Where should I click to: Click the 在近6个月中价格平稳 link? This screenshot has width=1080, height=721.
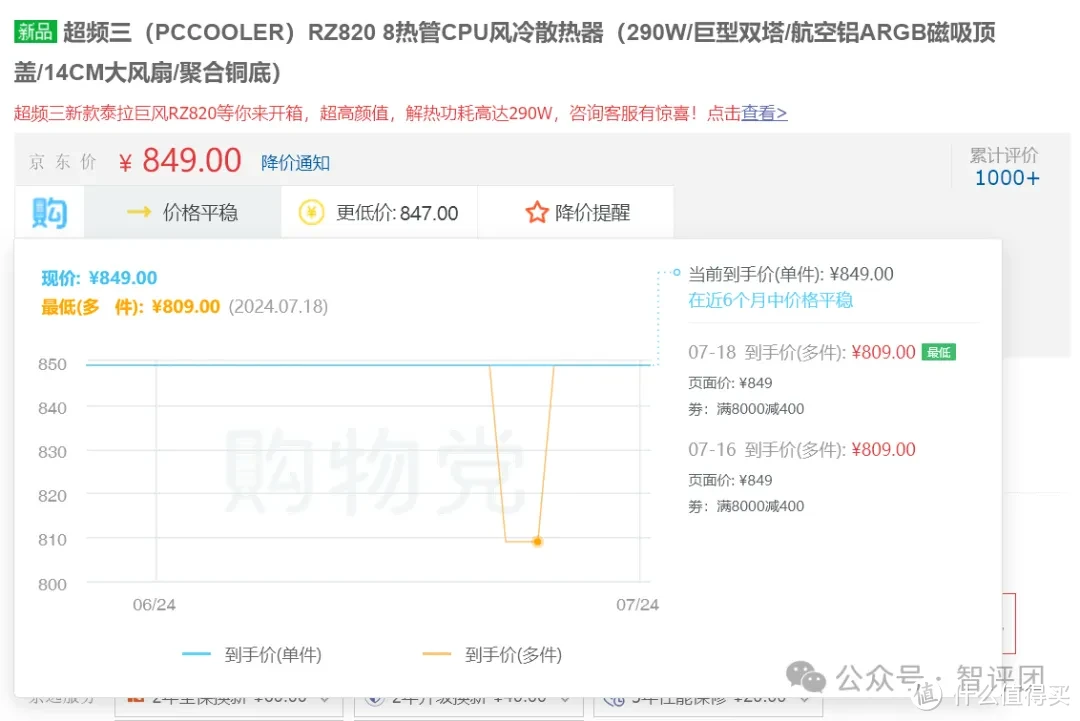770,300
